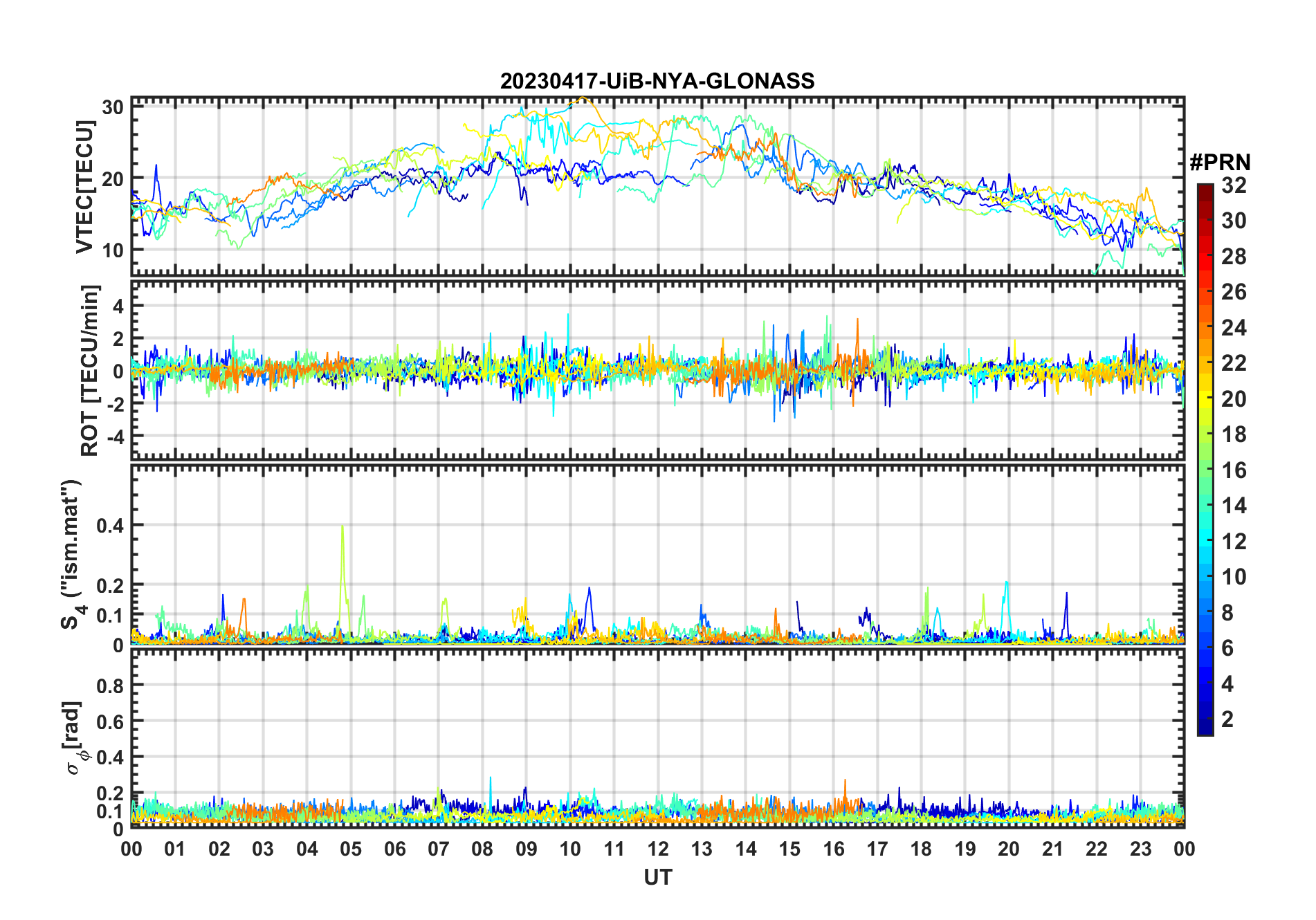Click the "#PRN" colorbar title
Image resolution: width=1316 pixels, height=920 pixels.
1221,163
